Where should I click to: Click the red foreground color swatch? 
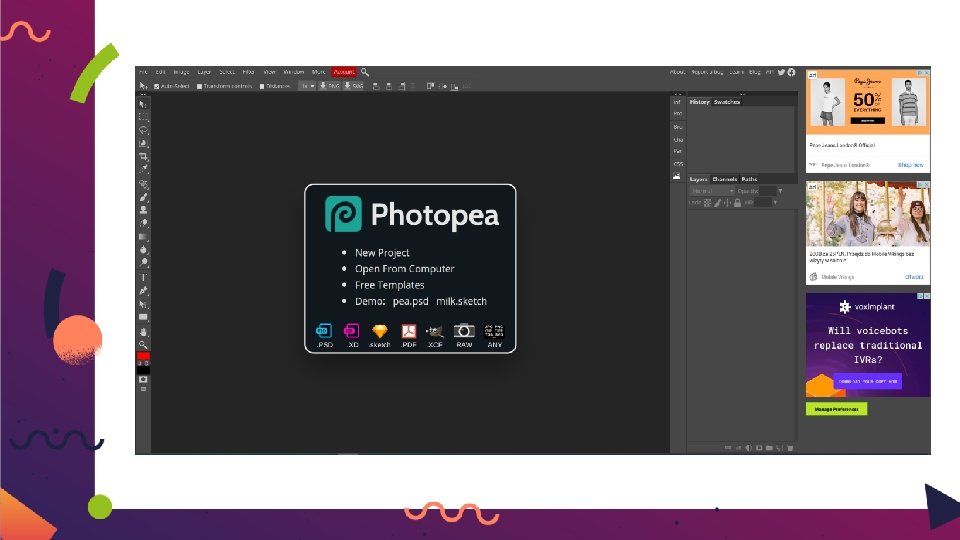pyautogui.click(x=143, y=356)
